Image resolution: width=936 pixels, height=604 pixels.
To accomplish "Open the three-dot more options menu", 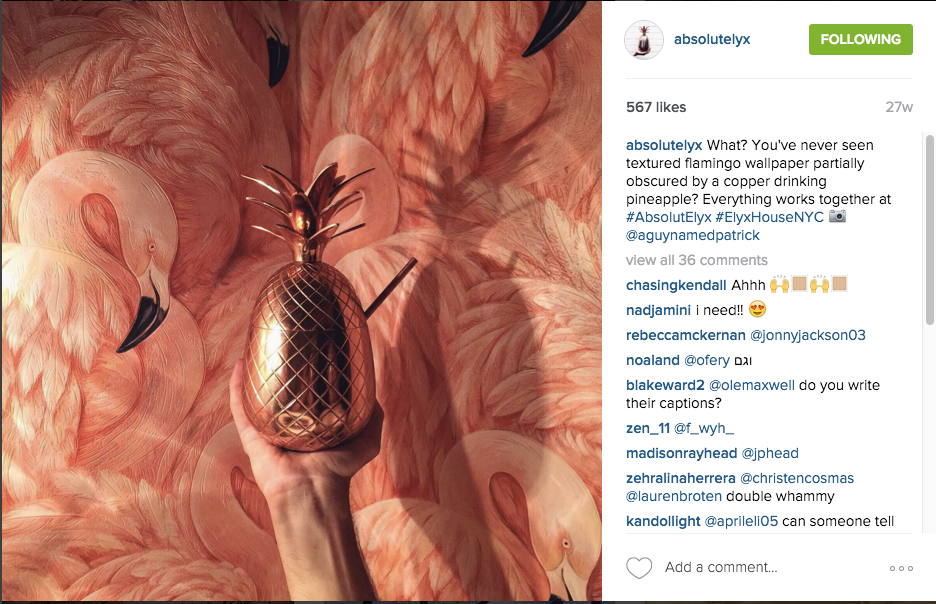I will pos(901,568).
